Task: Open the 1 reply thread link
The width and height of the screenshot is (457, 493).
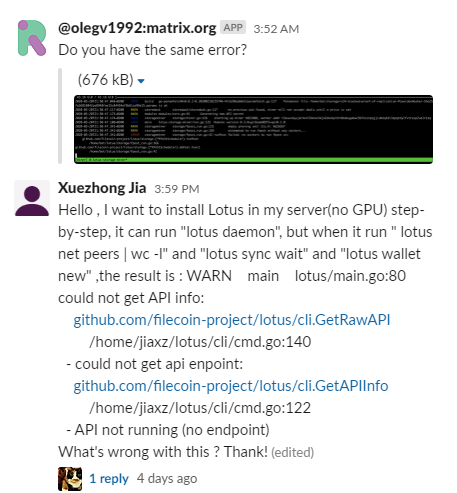Action: click(x=109, y=479)
